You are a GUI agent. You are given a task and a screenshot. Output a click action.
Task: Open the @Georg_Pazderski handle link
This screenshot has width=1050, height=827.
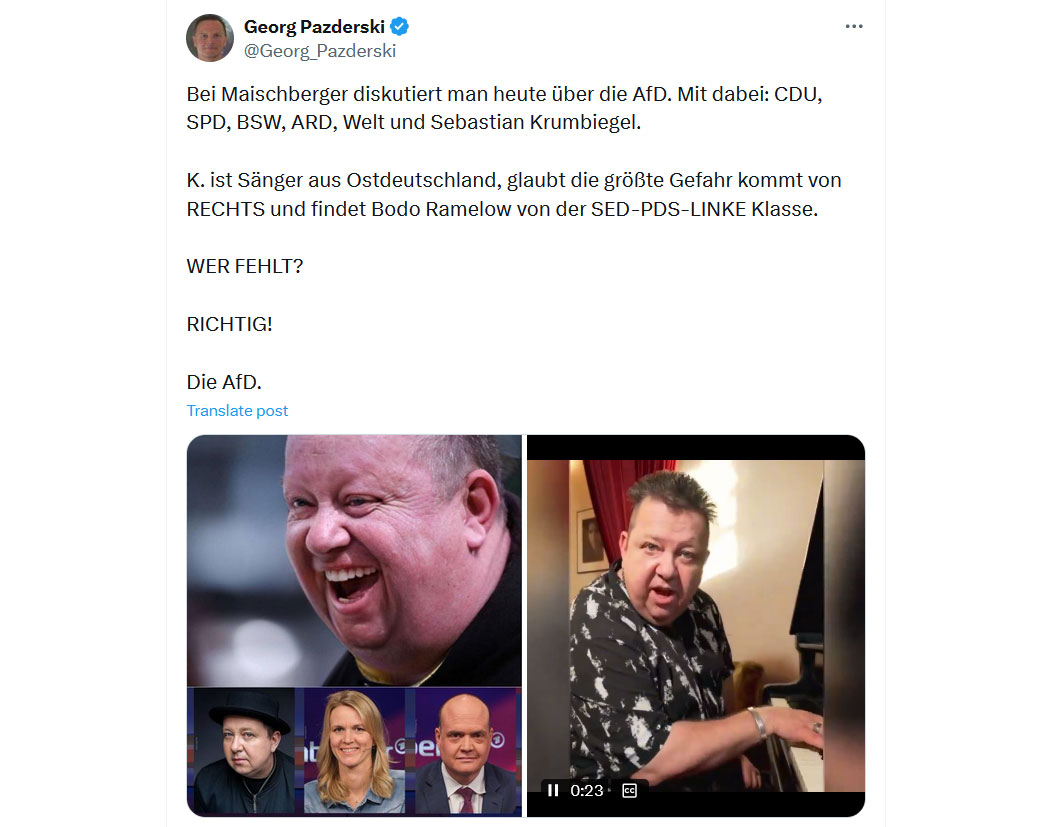(x=319, y=51)
